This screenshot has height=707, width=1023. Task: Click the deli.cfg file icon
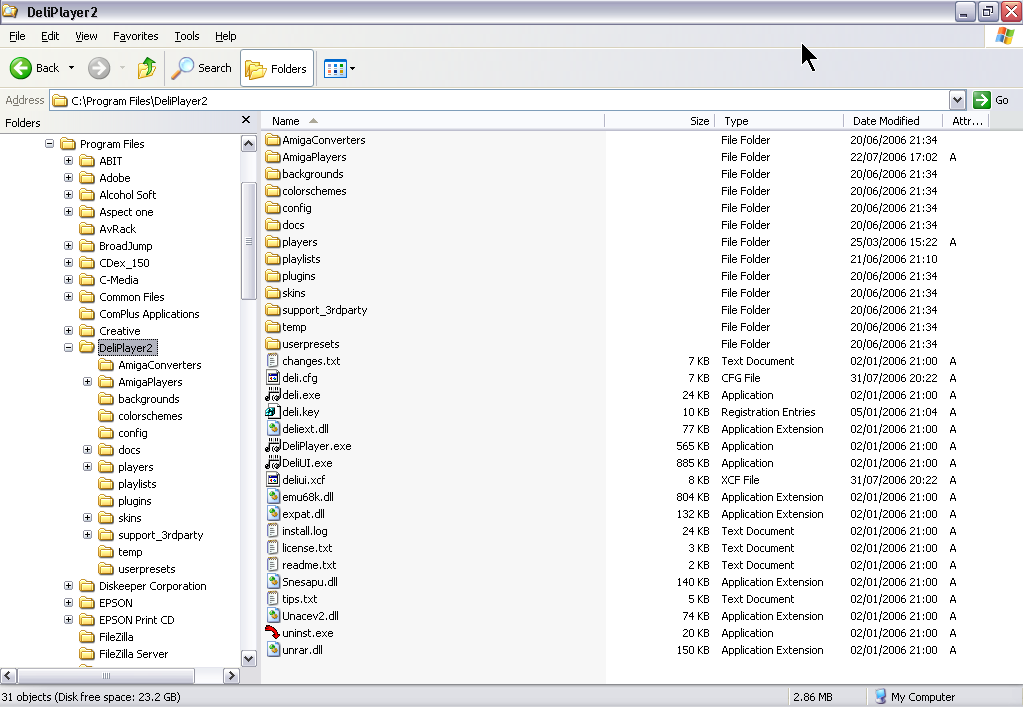tap(273, 378)
